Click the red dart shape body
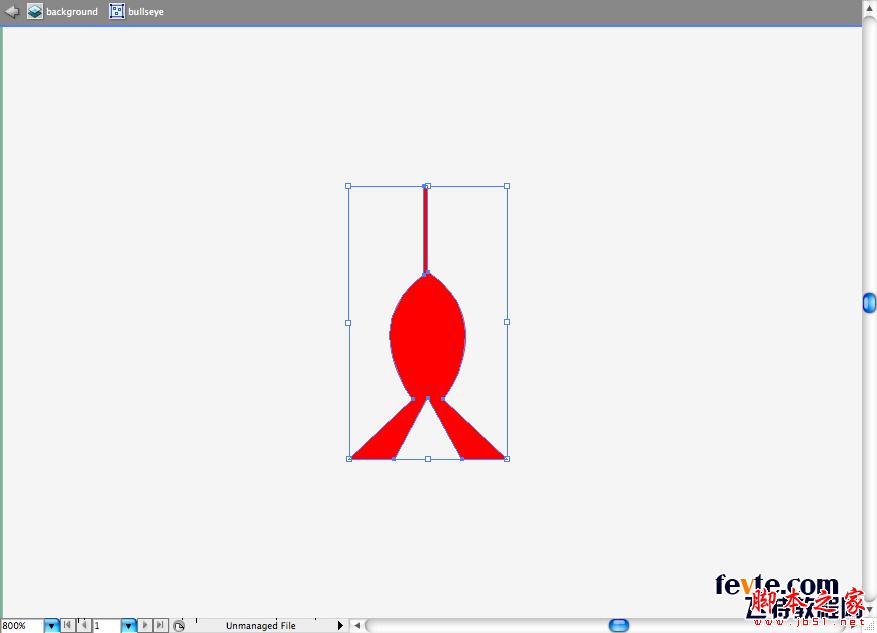Screen dimensions: 877x633 point(428,336)
